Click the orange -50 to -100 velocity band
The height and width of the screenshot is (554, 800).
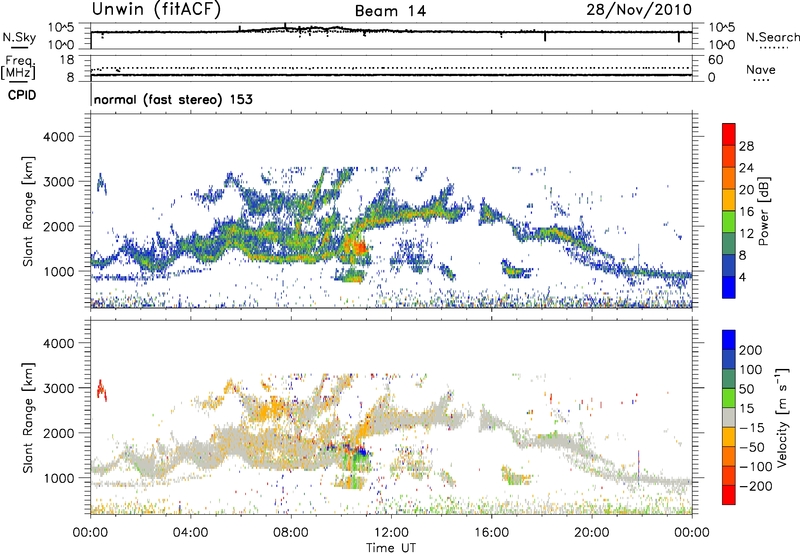click(x=729, y=456)
